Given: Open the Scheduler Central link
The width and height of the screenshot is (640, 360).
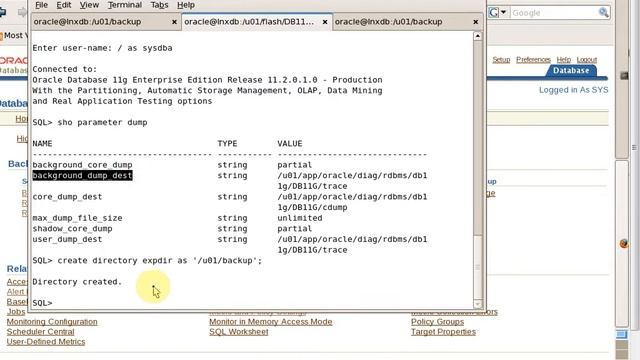Looking at the screenshot, I should (40, 332).
